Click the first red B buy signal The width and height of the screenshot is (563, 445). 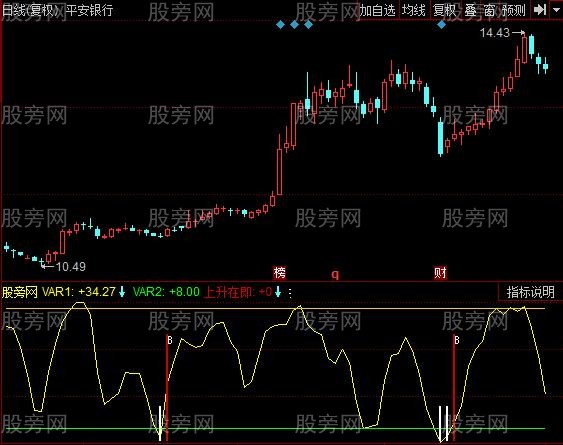(170, 339)
